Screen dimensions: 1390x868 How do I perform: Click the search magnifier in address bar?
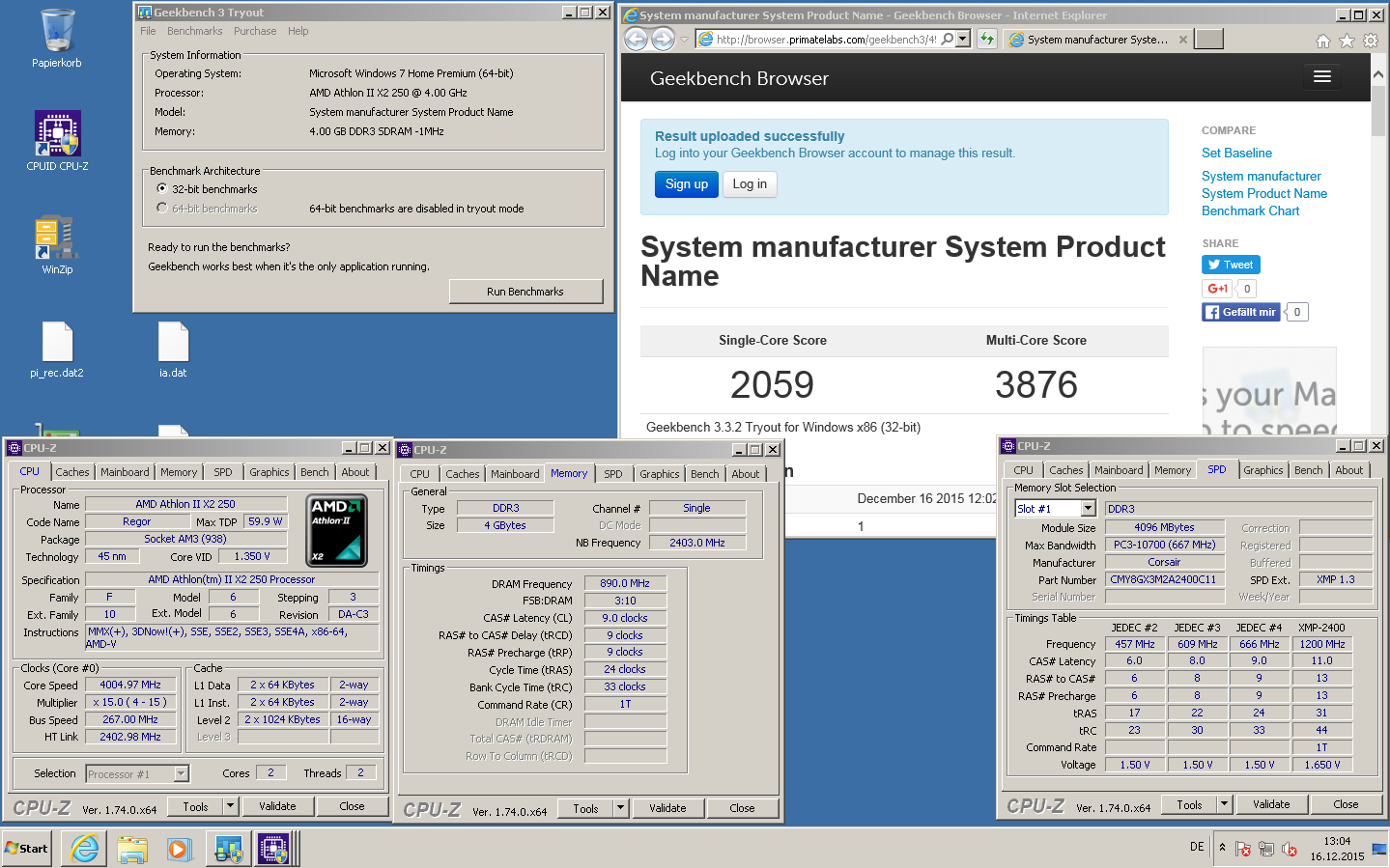[948, 39]
